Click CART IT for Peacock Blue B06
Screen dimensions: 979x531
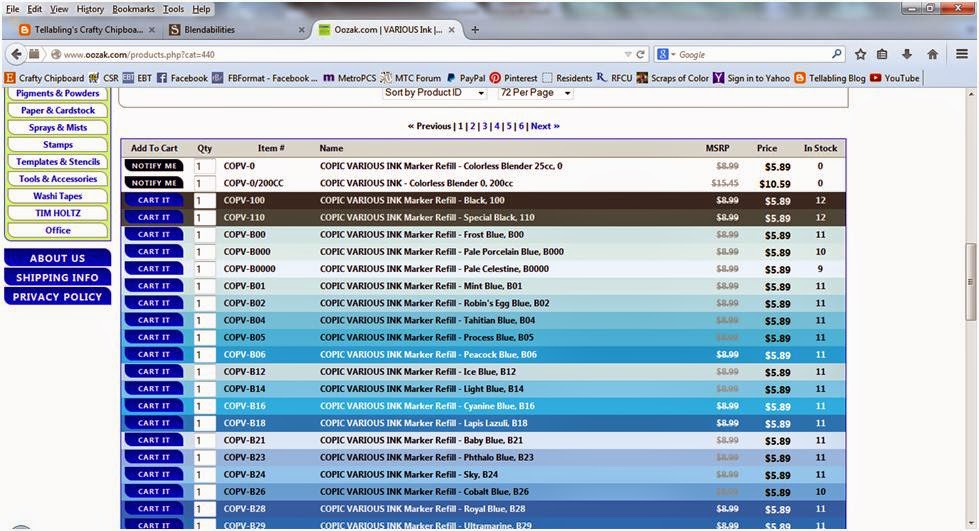(x=154, y=355)
